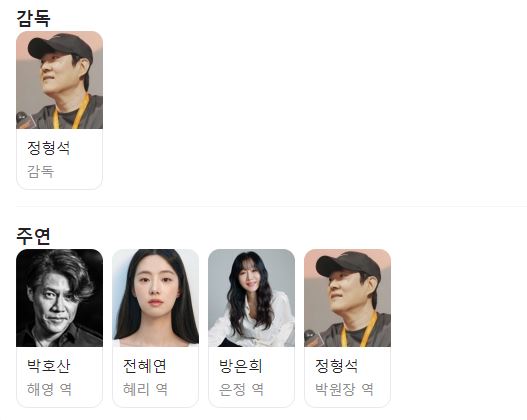
Task: Click the 박호산 name link
Action: (49, 366)
